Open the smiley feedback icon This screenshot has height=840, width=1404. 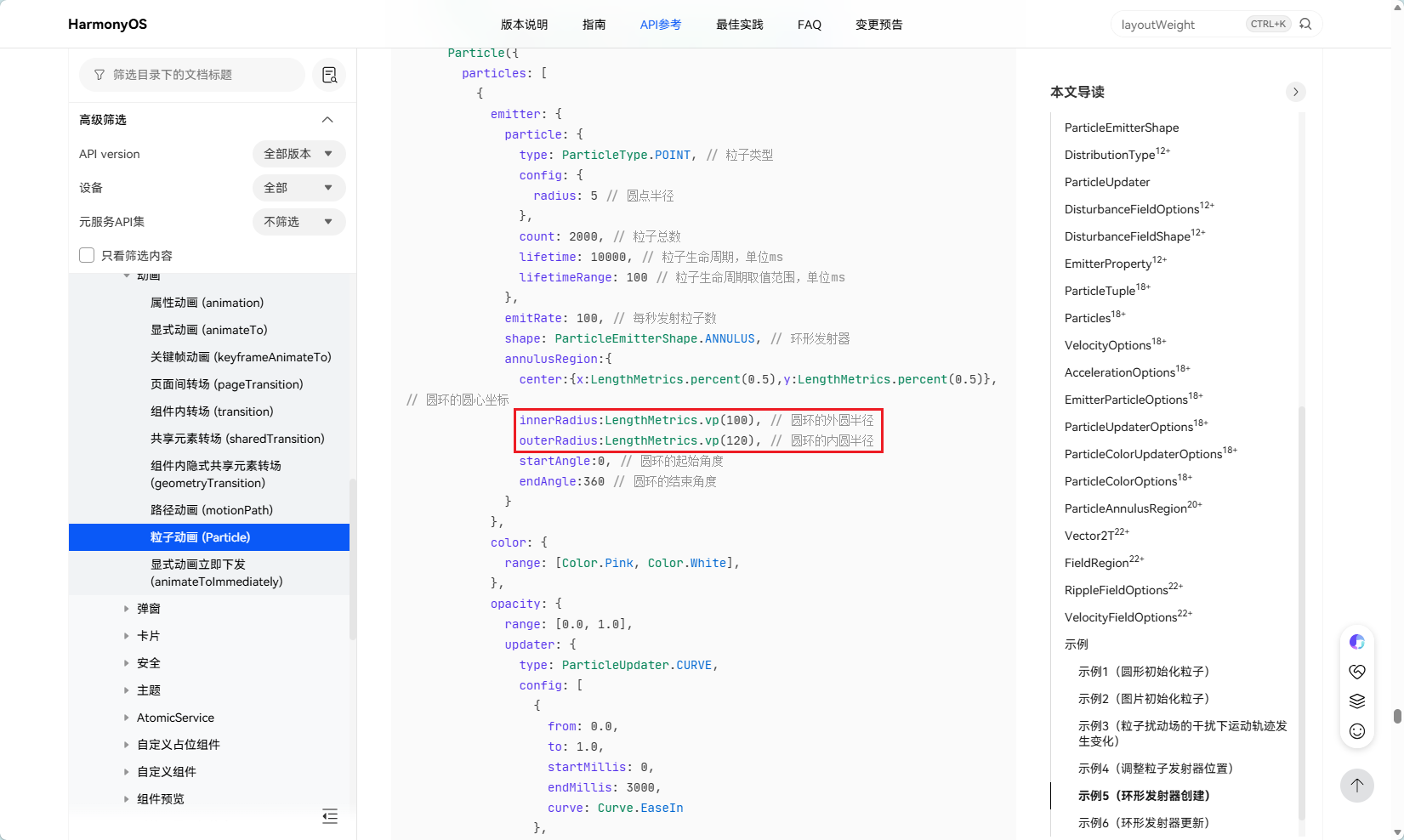click(x=1357, y=731)
